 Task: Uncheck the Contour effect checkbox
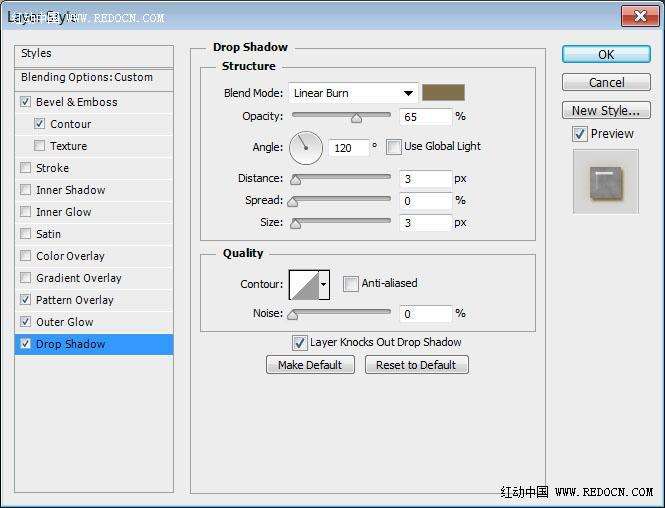[39, 123]
